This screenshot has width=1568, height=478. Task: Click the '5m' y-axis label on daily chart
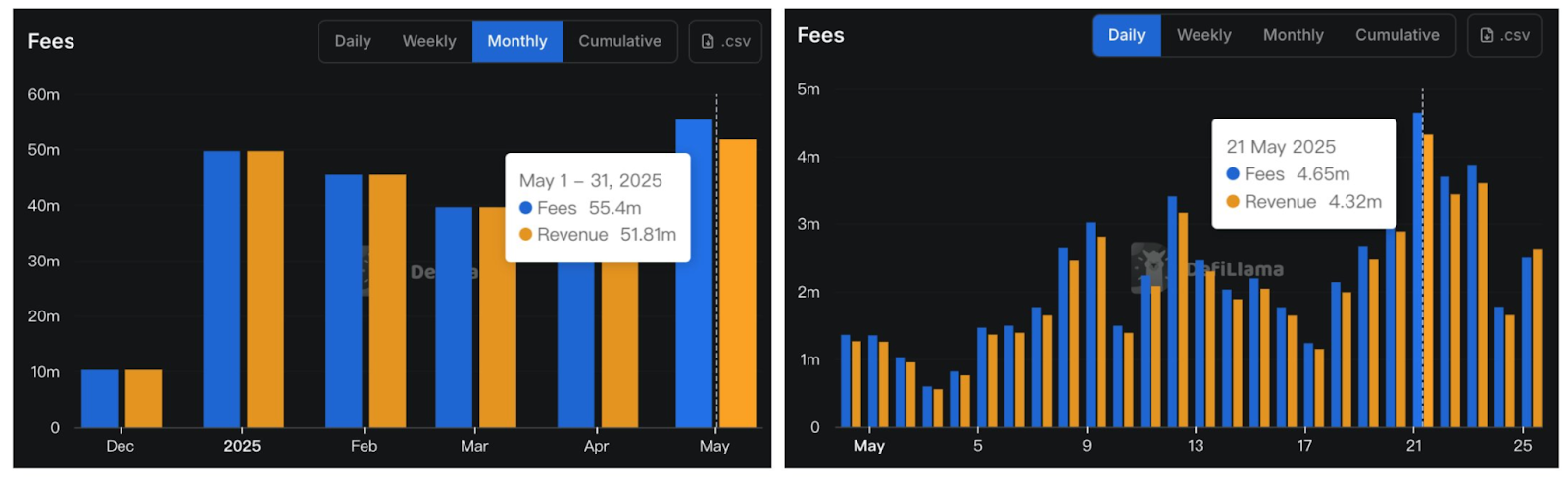[x=808, y=89]
